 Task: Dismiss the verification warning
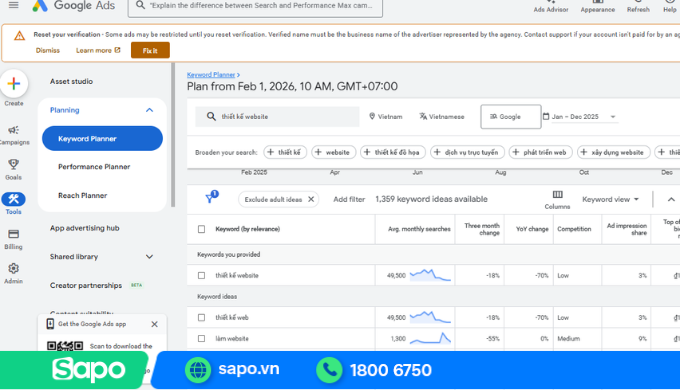(x=48, y=50)
